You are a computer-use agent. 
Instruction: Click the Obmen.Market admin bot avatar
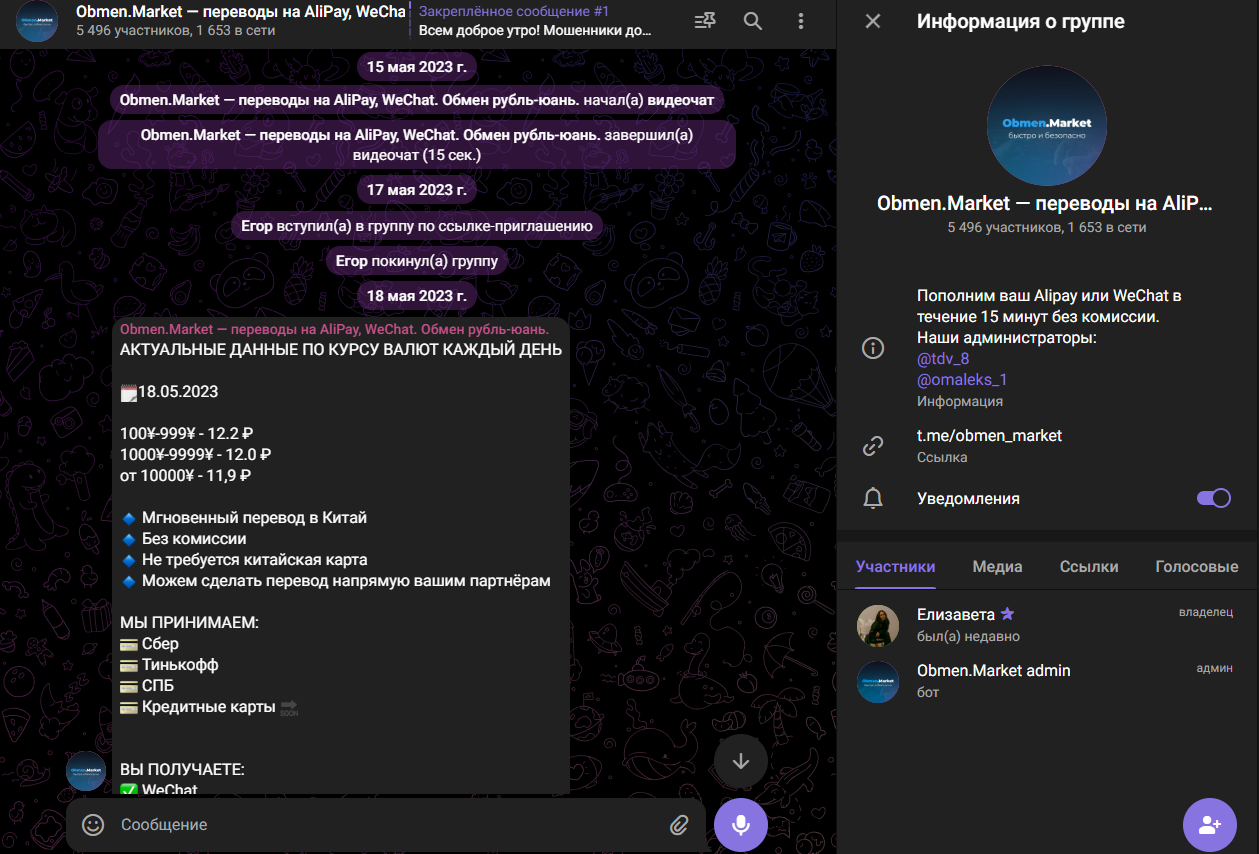click(x=878, y=681)
